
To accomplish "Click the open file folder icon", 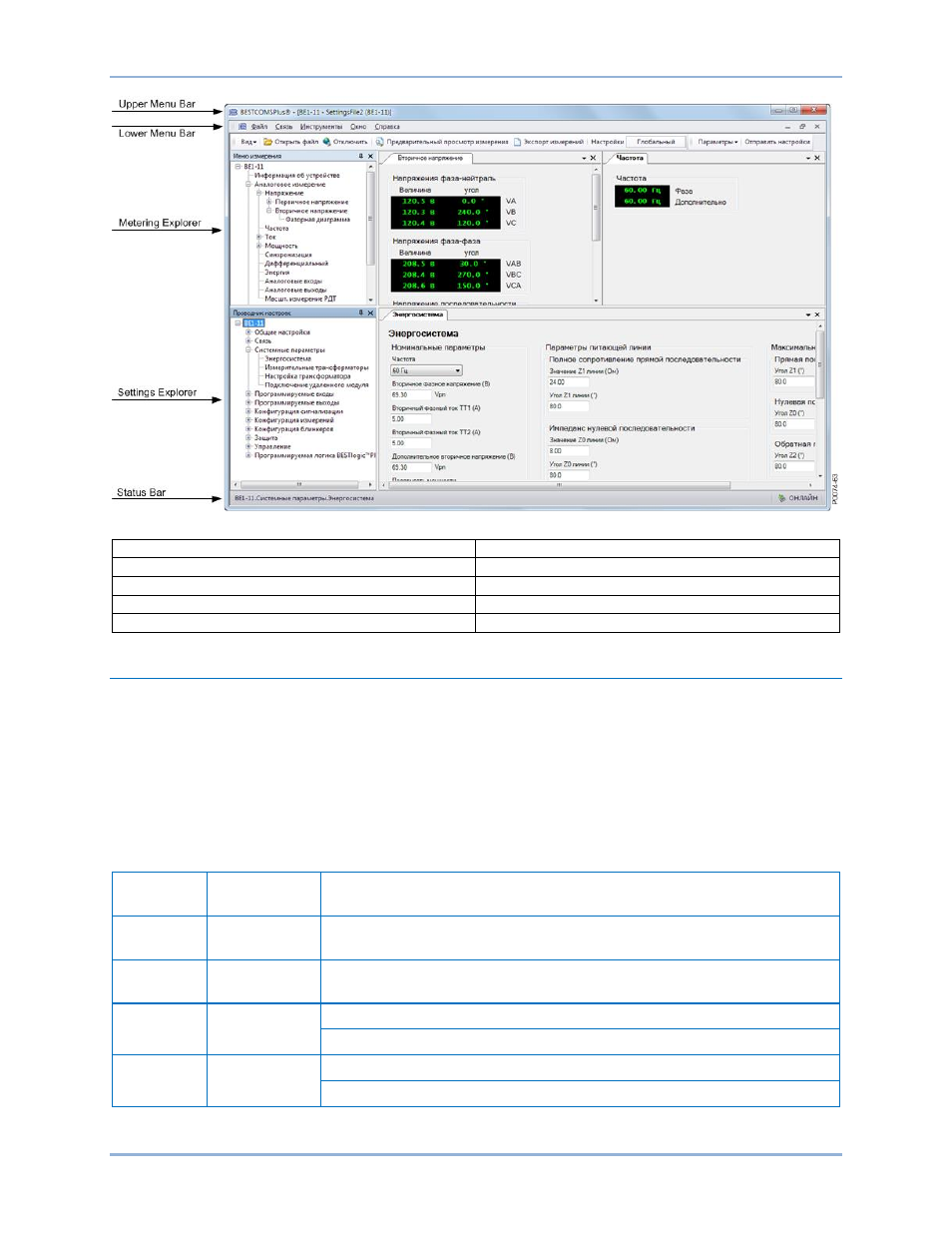I will click(x=267, y=142).
